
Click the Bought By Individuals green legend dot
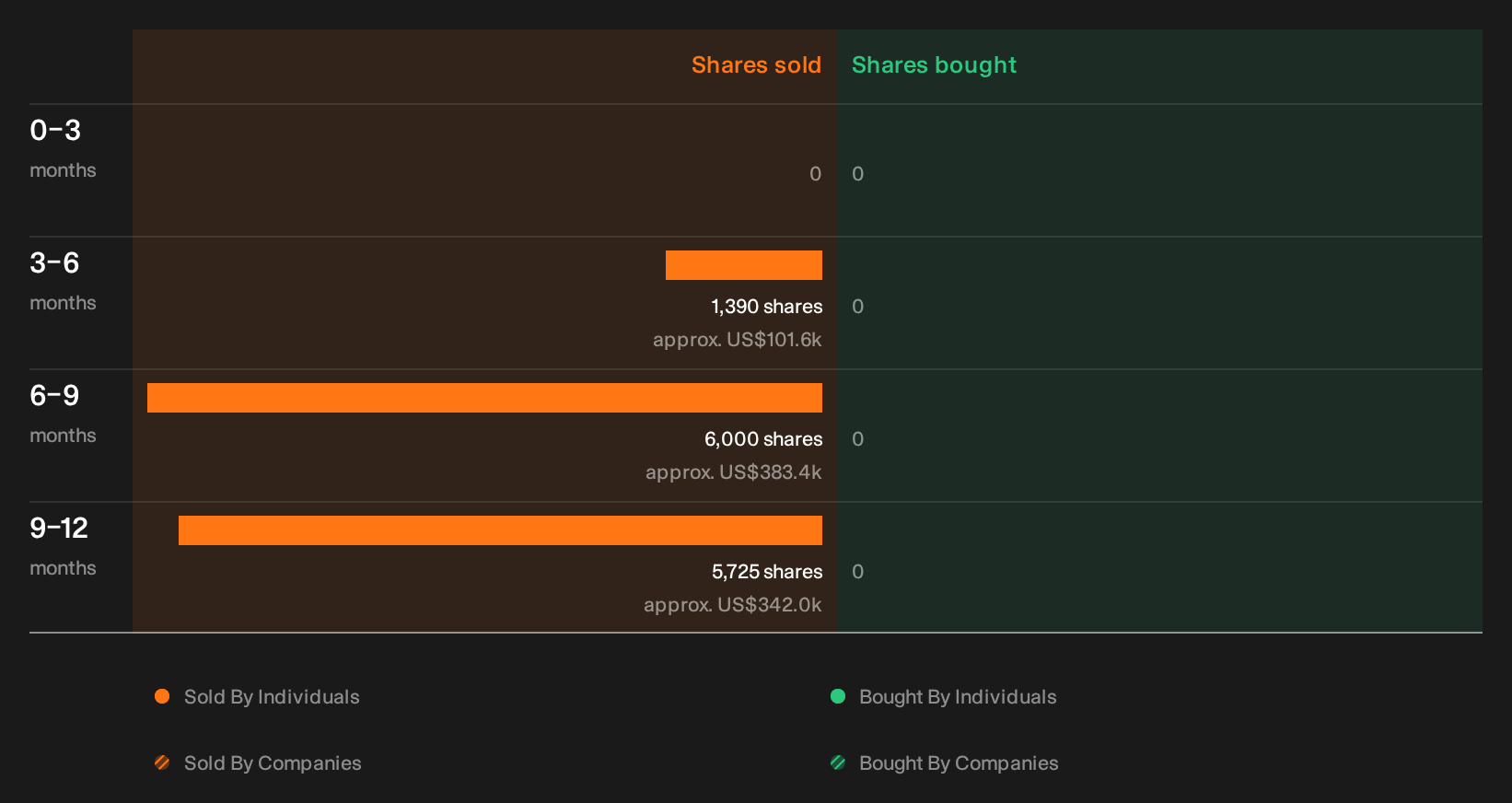(838, 696)
